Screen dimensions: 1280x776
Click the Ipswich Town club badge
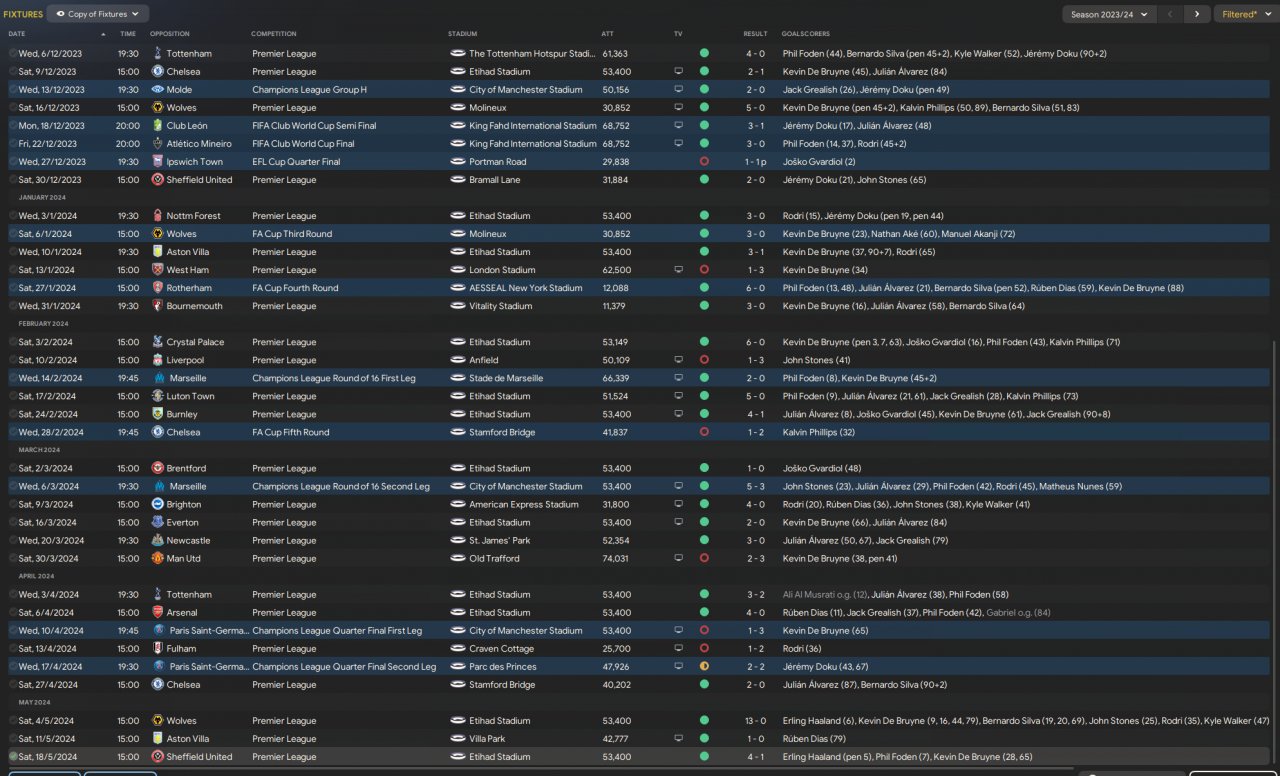point(157,162)
